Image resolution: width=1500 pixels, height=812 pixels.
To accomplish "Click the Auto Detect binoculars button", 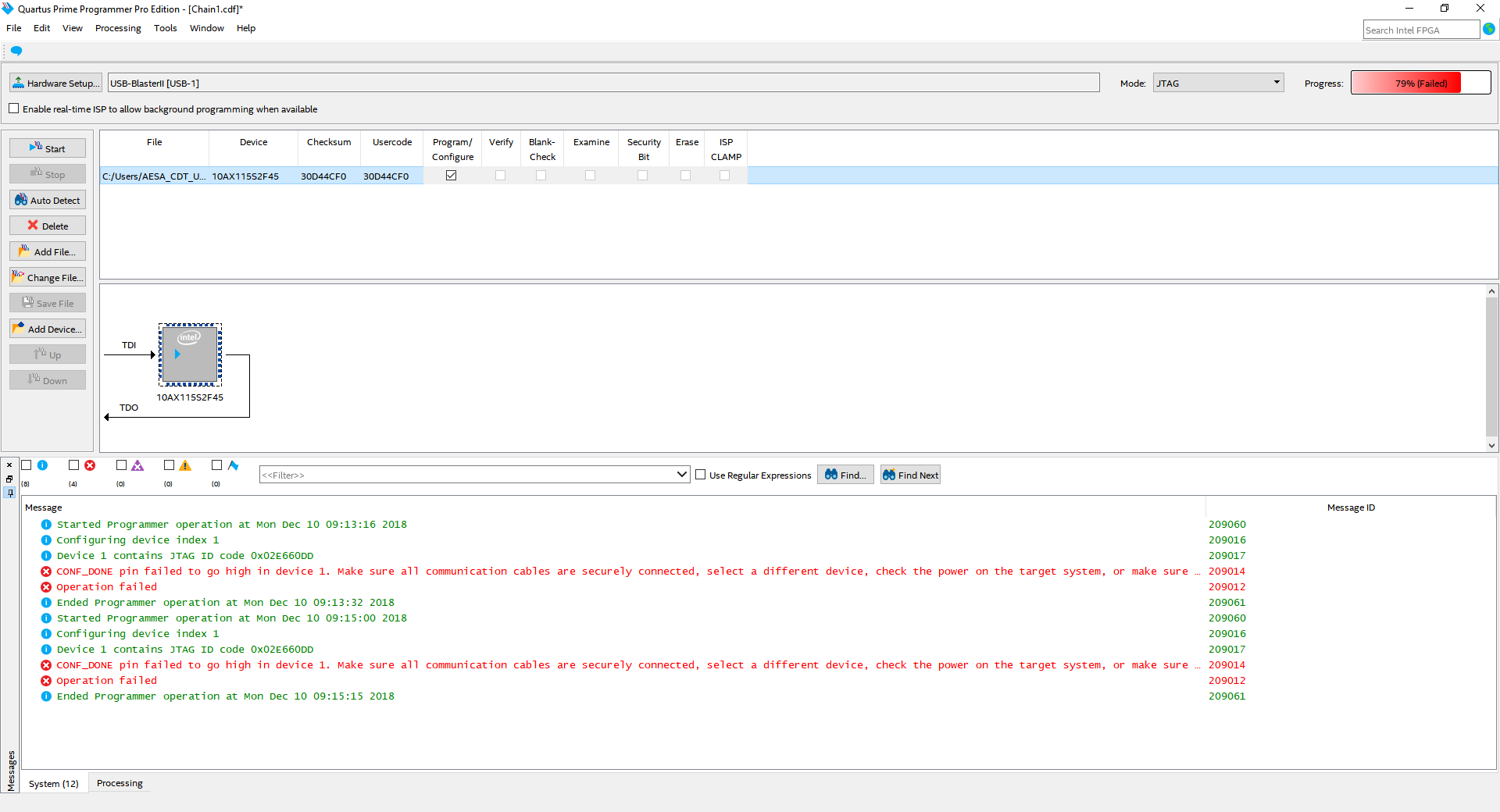I will (48, 201).
